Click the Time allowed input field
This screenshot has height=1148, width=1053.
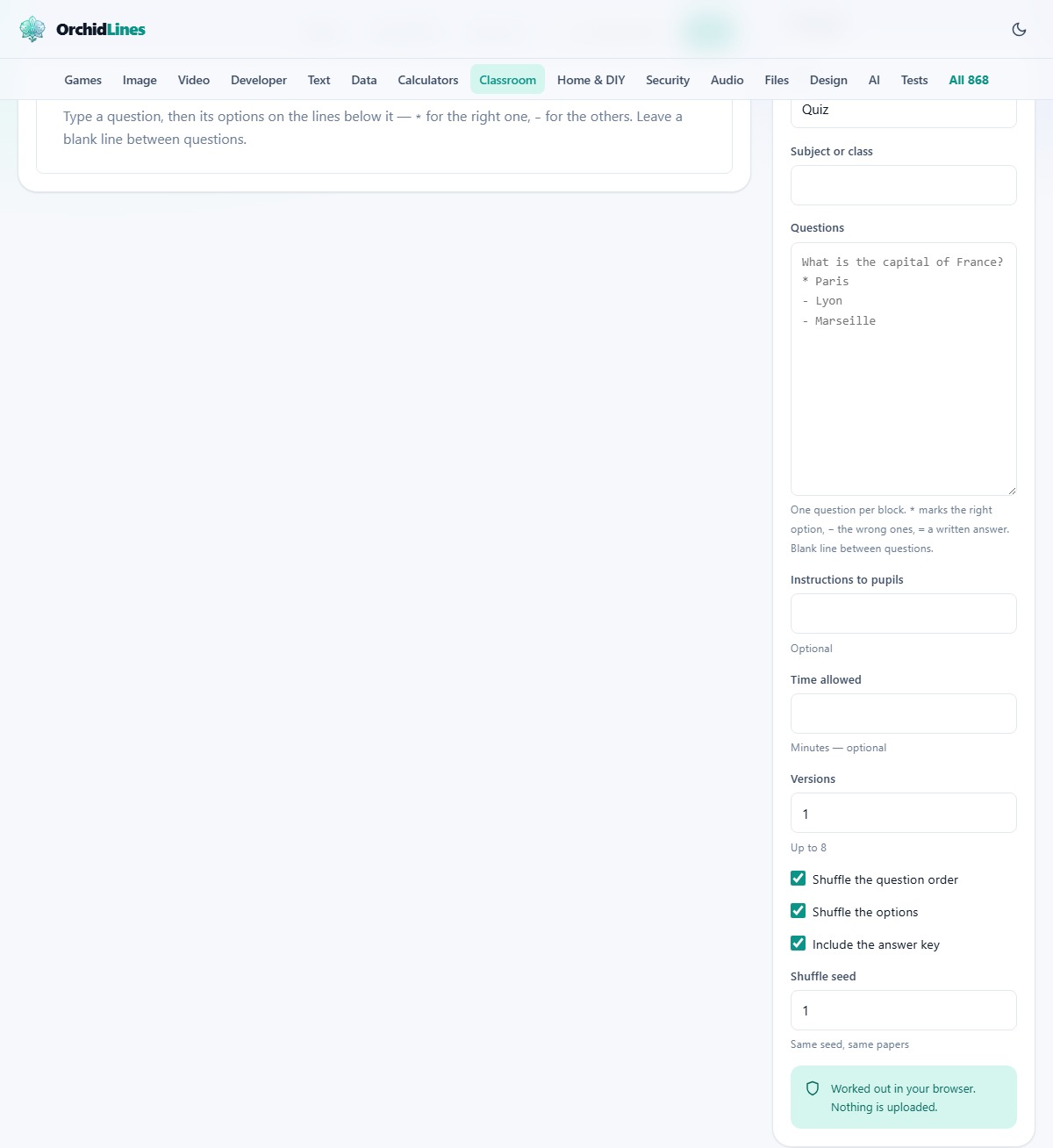point(904,714)
